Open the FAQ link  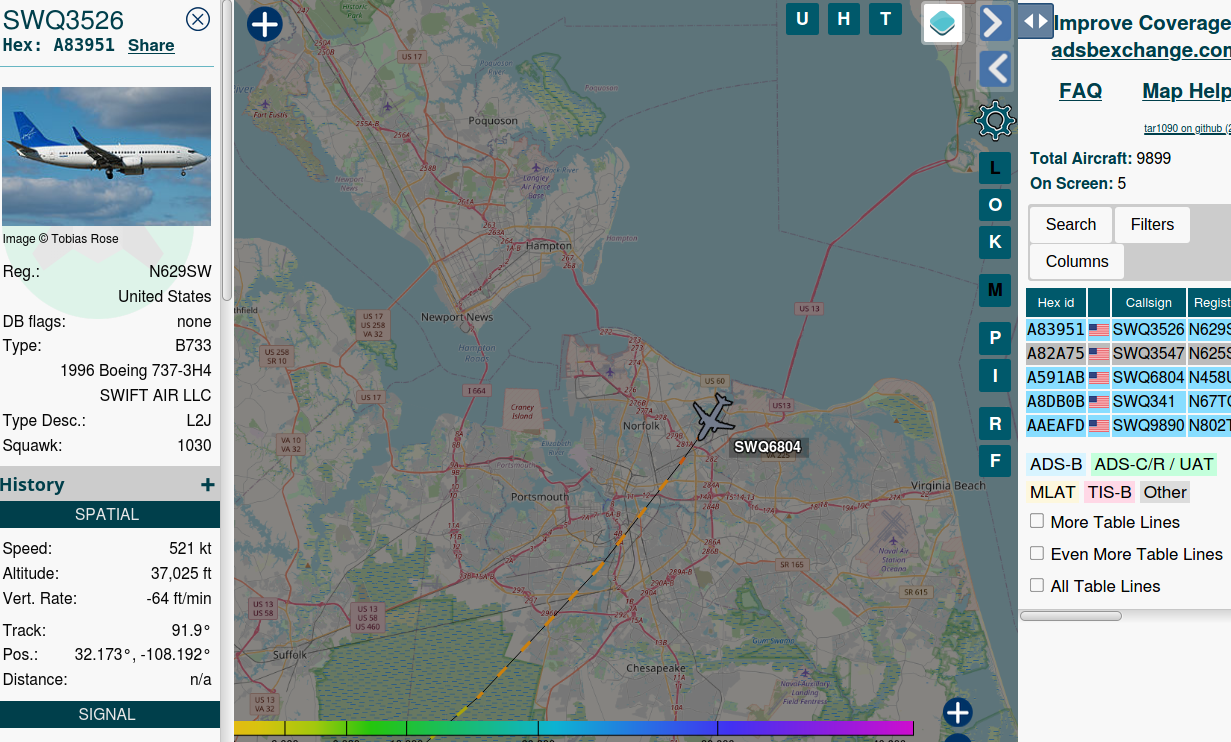point(1081,91)
